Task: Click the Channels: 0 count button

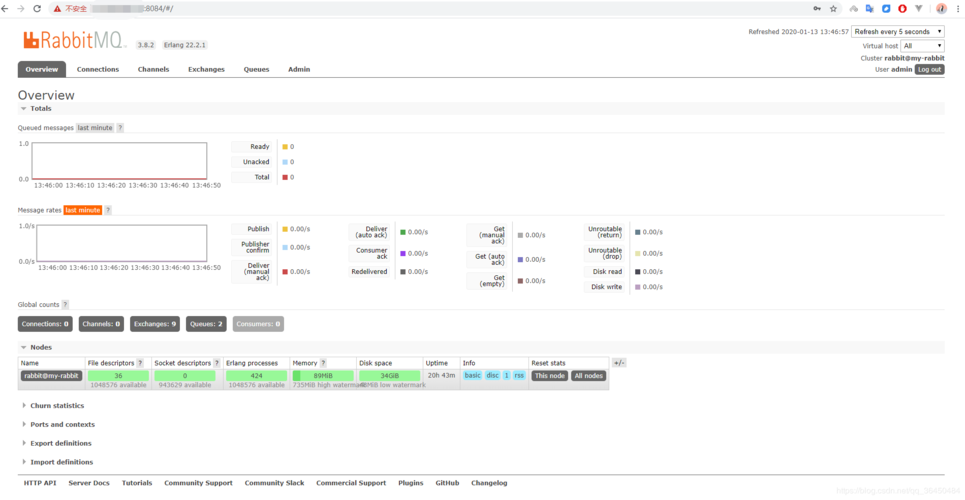Action: [x=102, y=323]
